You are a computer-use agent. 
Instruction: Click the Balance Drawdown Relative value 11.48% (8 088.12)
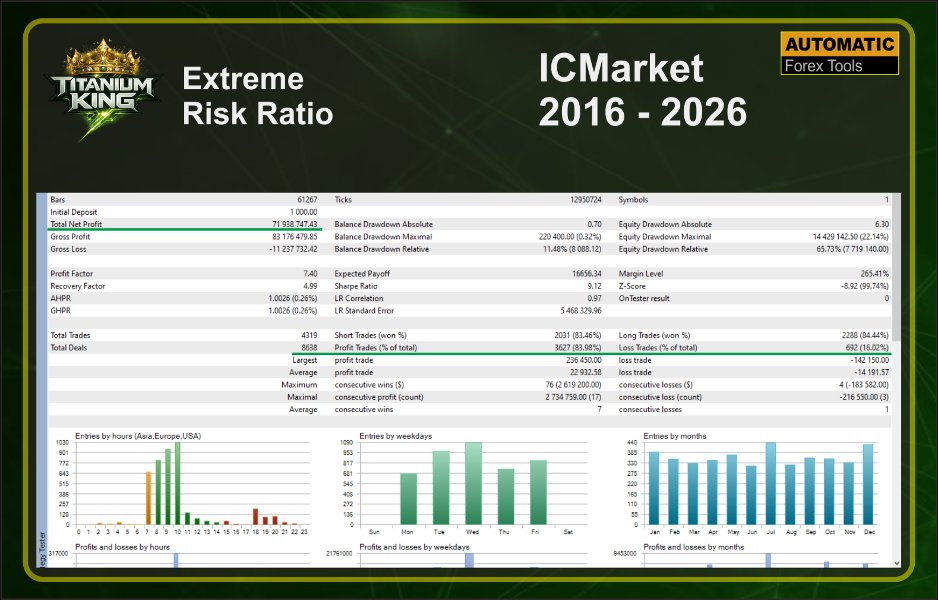pos(572,249)
